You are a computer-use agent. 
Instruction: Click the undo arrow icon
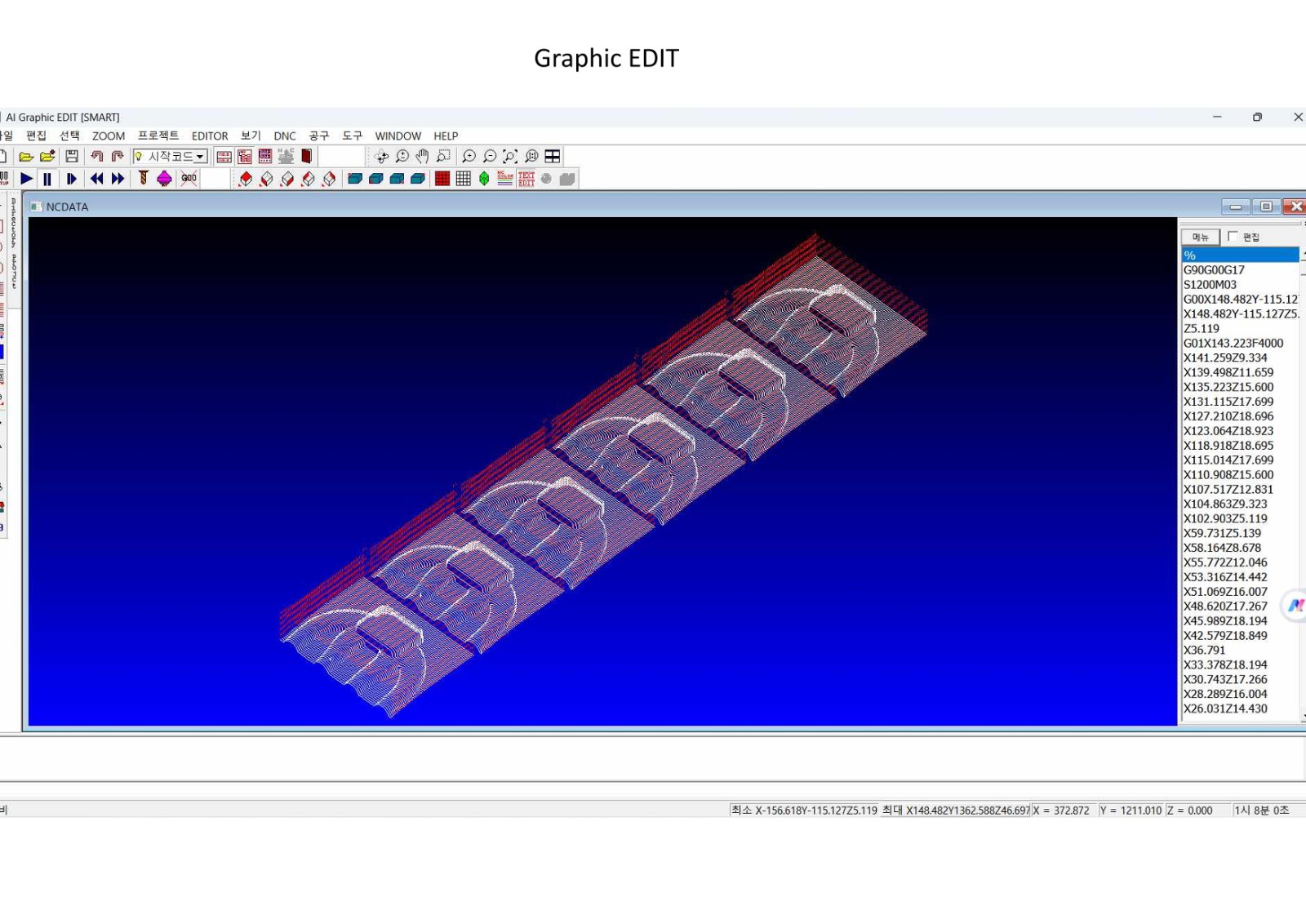96,156
